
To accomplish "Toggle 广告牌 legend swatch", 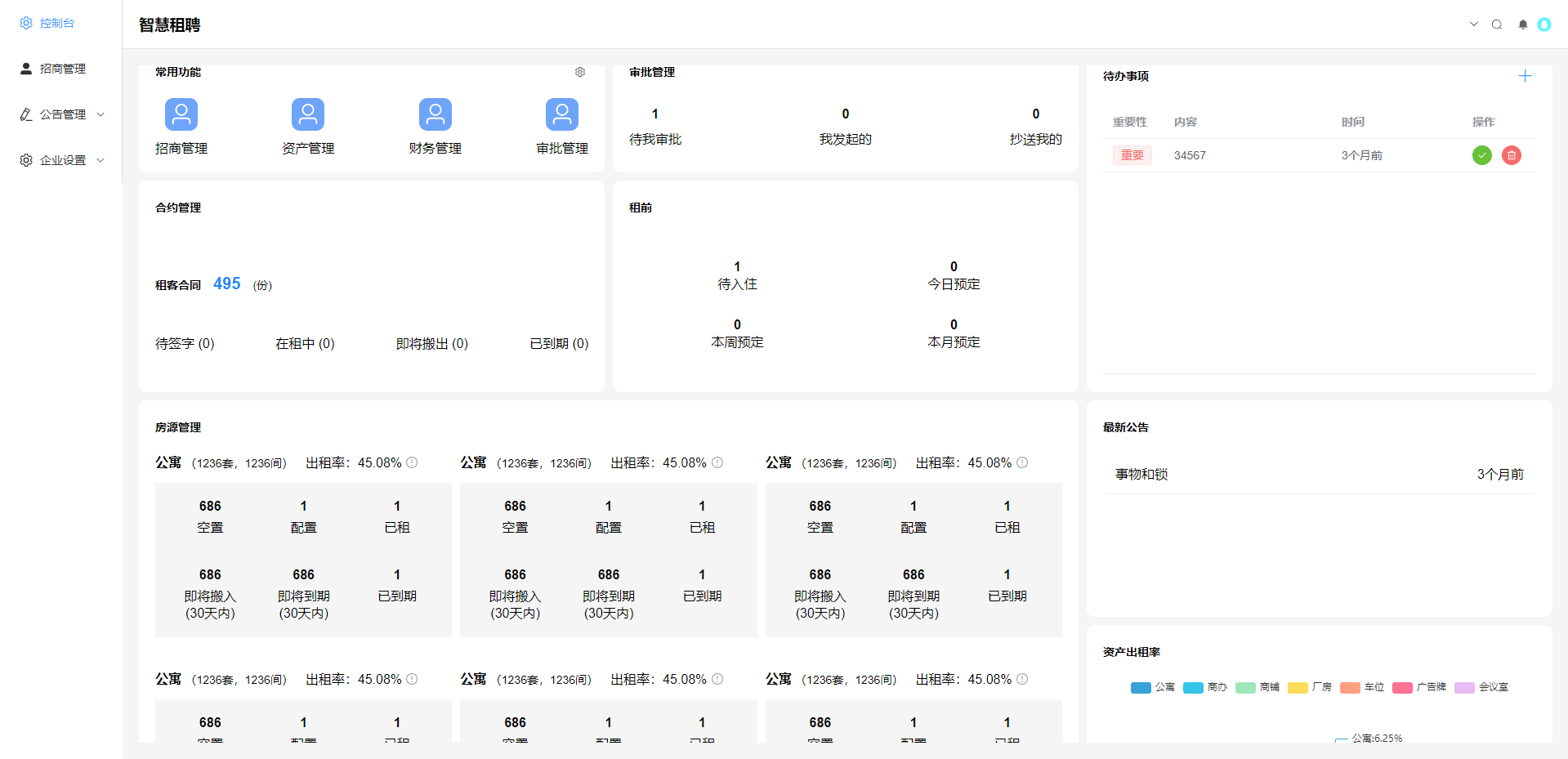I will point(1402,687).
